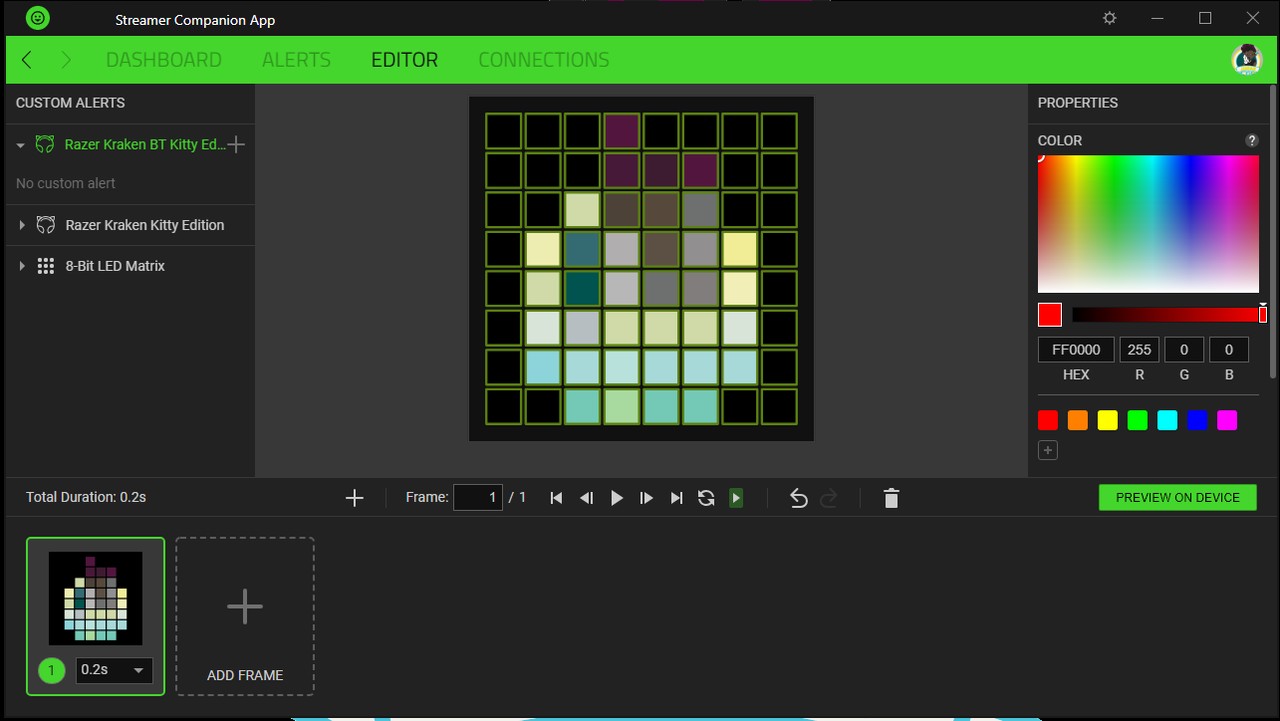Click the dark teal LED cell
Image resolution: width=1280 pixels, height=721 pixels.
pos(582,288)
